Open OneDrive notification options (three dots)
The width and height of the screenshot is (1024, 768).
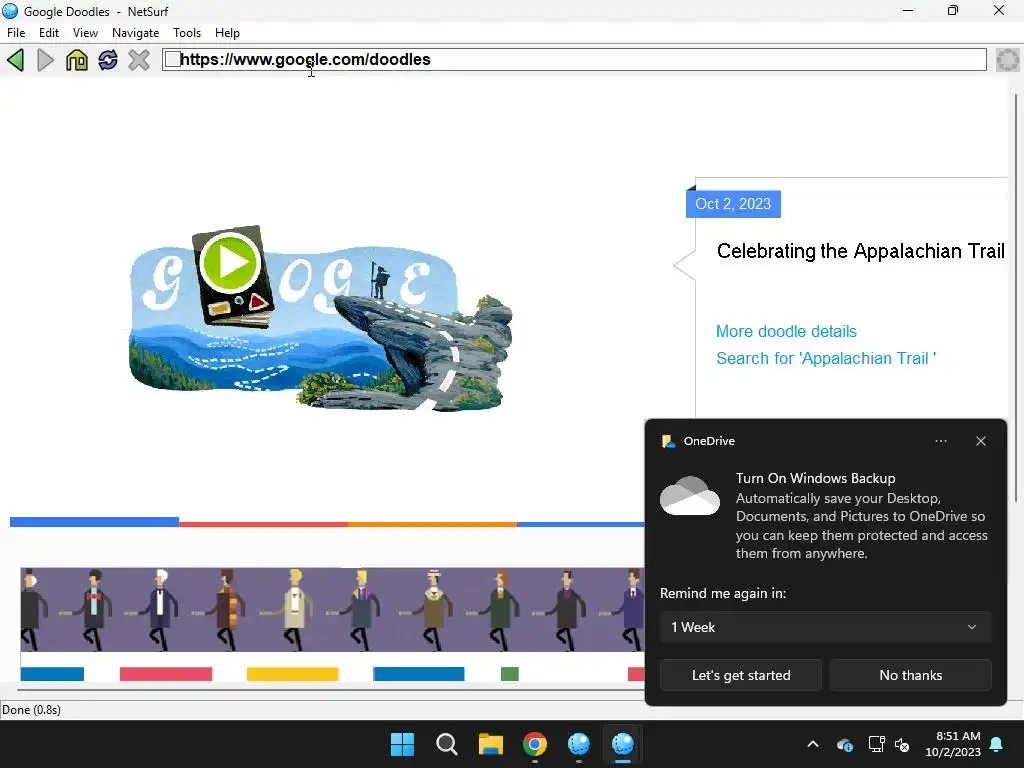coord(940,441)
